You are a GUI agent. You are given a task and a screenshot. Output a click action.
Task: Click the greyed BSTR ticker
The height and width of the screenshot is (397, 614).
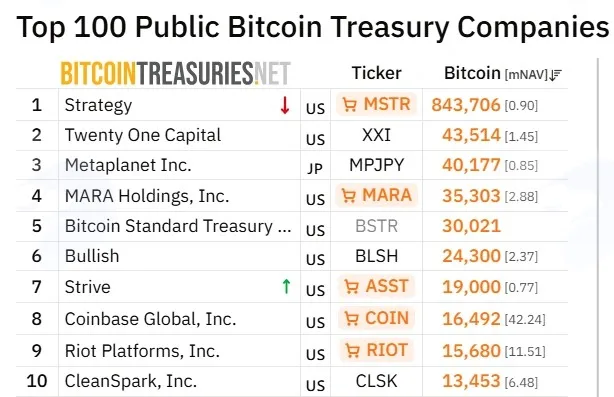pyautogui.click(x=376, y=226)
